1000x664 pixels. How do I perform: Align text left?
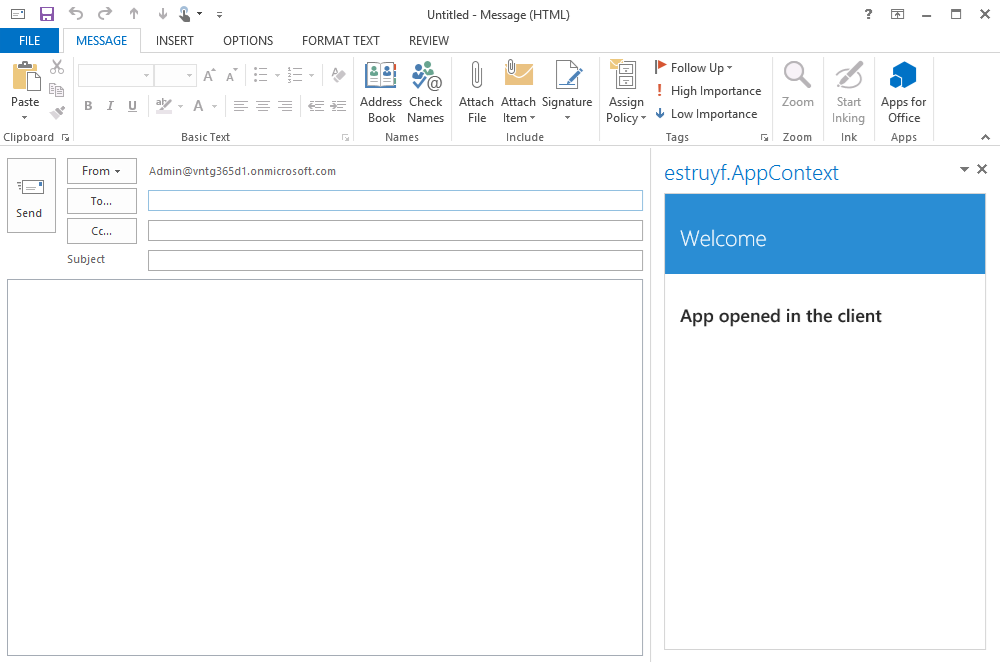pyautogui.click(x=240, y=106)
